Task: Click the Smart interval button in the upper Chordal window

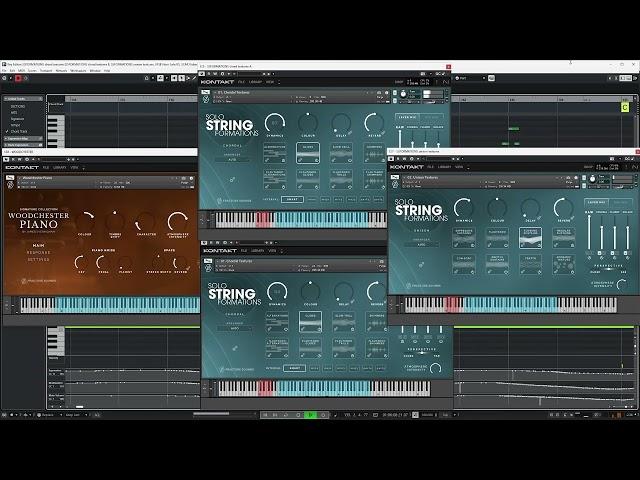Action: 292,199
